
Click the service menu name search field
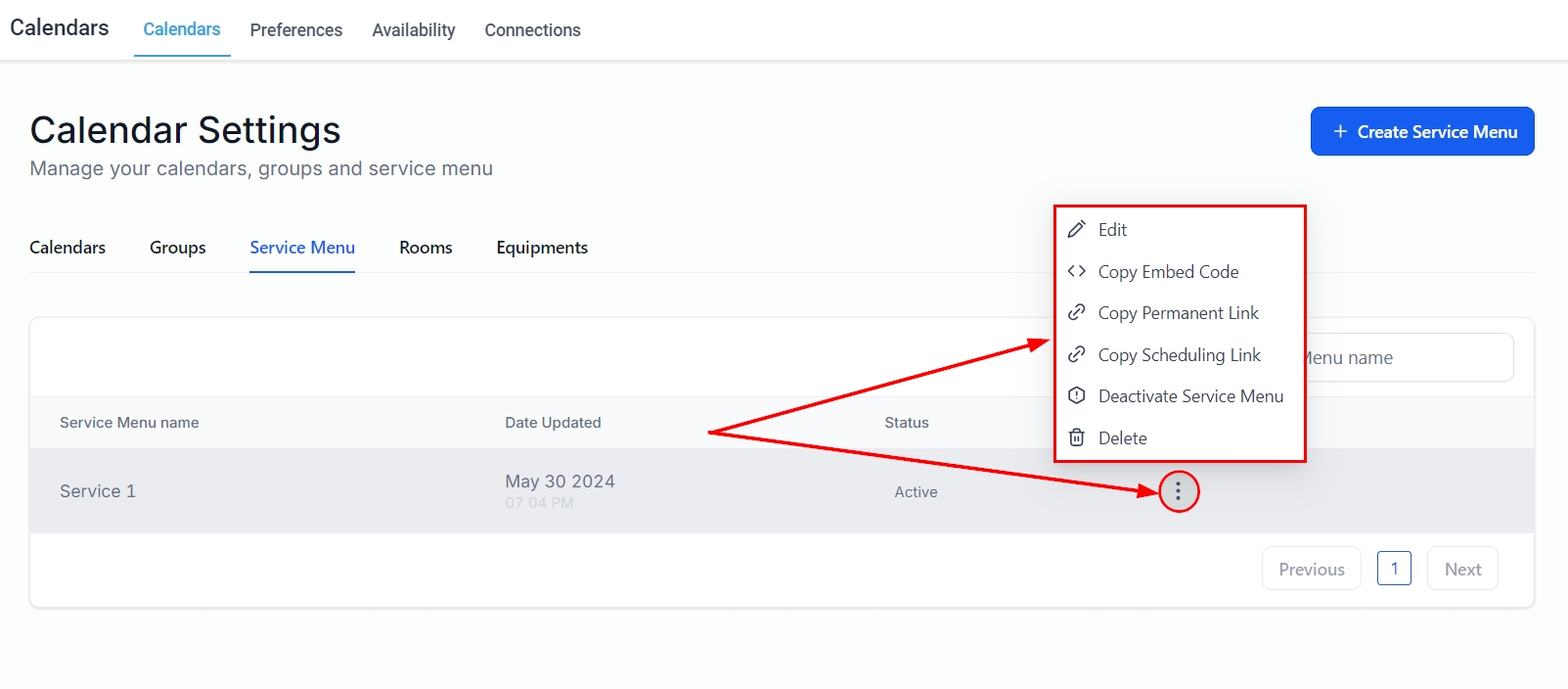(x=1409, y=357)
